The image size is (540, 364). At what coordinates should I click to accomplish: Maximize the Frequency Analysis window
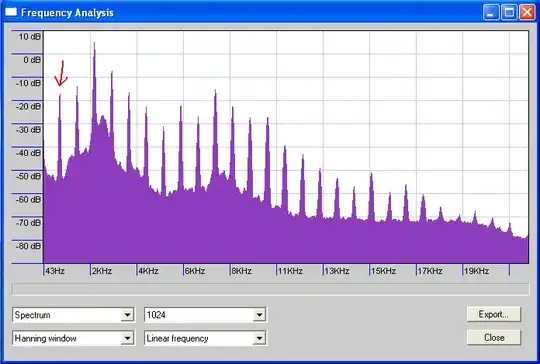[x=509, y=13]
